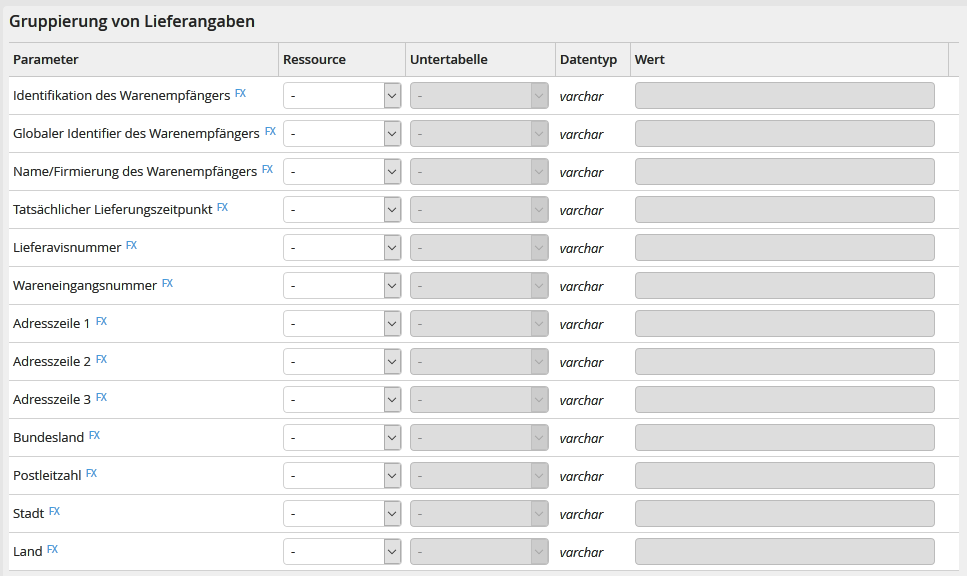967x576 pixels.
Task: Click the Parameter column header
Action: (46, 60)
